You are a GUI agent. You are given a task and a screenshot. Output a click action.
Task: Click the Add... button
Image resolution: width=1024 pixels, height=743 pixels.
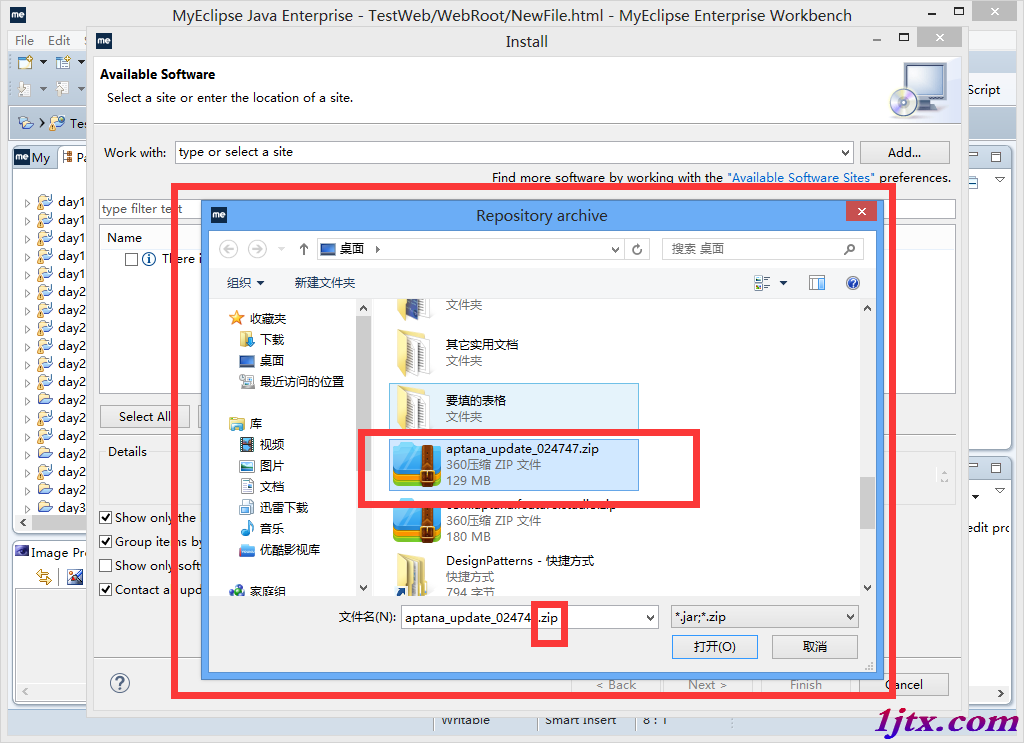(904, 153)
